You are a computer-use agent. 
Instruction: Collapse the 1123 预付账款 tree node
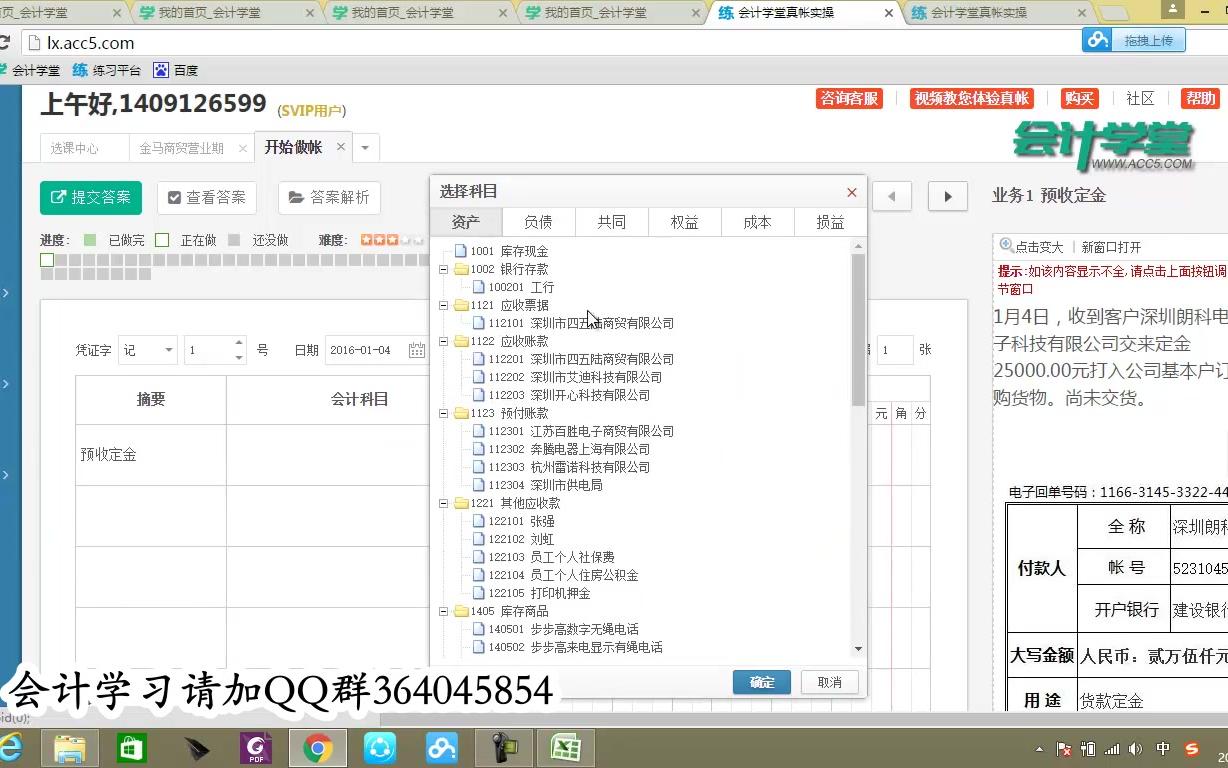click(x=444, y=413)
